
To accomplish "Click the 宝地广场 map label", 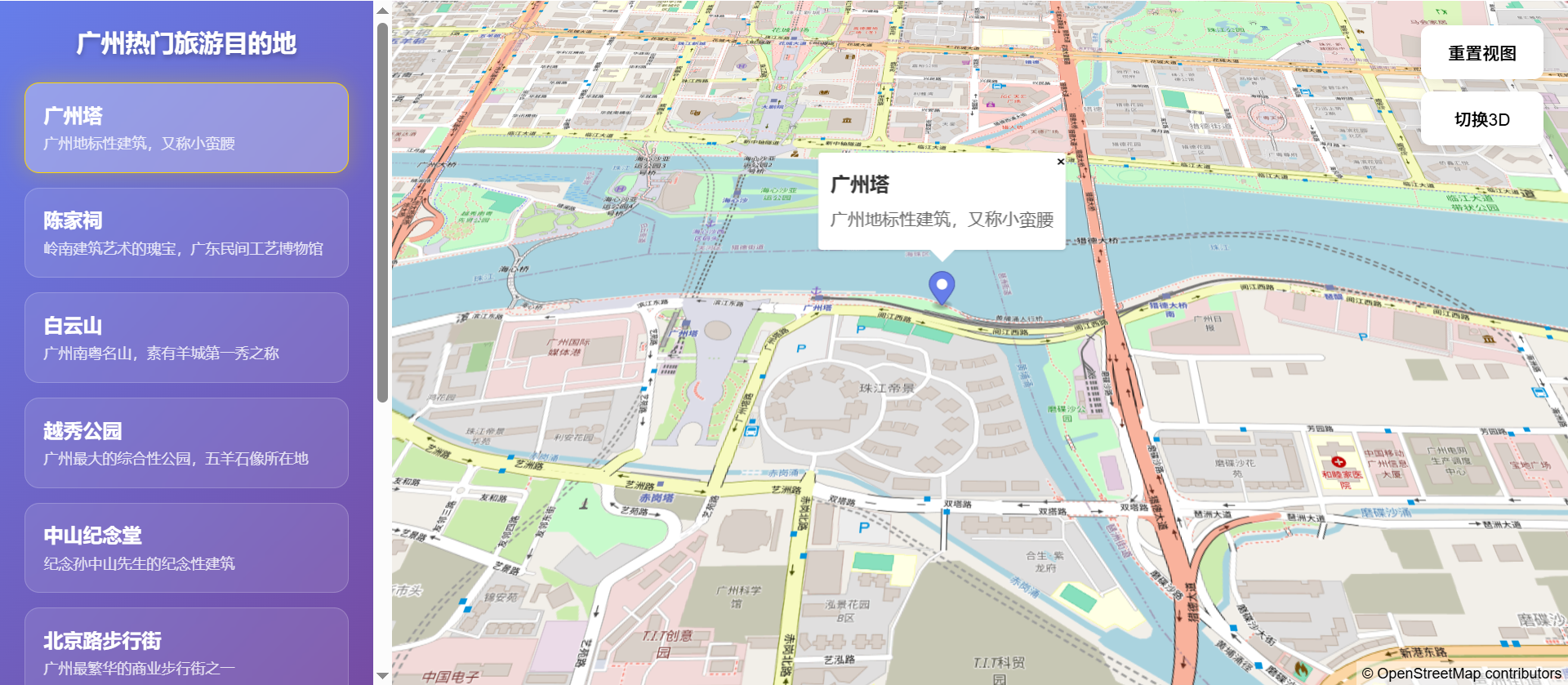I will click(x=1530, y=465).
